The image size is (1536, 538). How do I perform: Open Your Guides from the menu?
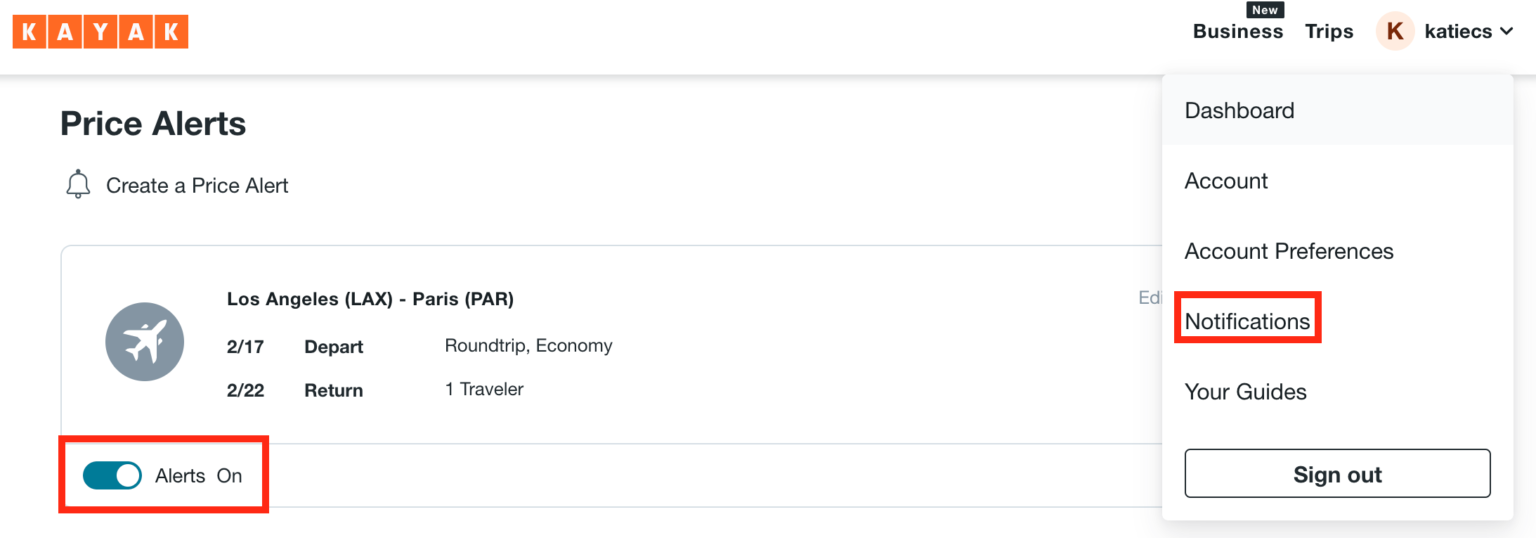[x=1245, y=392]
